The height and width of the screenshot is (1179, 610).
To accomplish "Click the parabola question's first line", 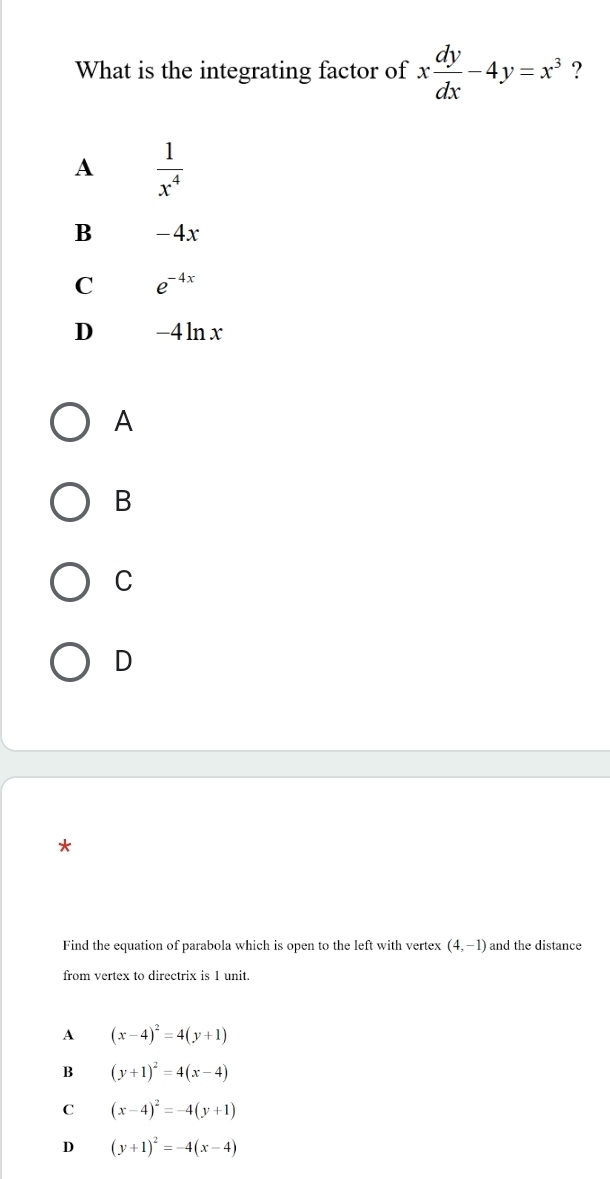I will pyautogui.click(x=322, y=945).
